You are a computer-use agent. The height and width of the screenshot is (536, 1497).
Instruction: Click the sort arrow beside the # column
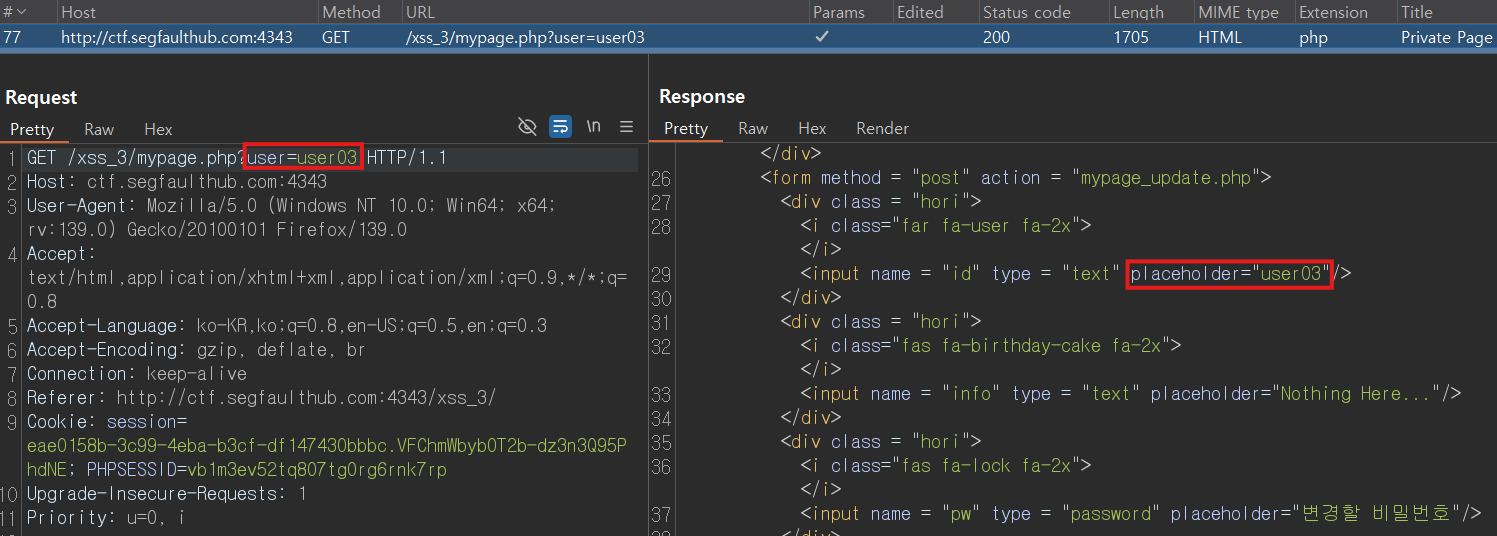pos(21,12)
